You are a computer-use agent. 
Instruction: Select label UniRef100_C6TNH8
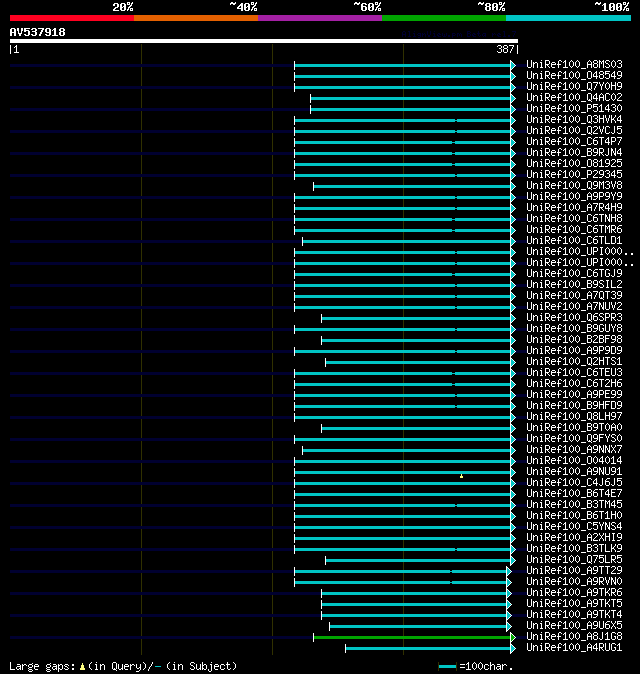[x=574, y=218]
